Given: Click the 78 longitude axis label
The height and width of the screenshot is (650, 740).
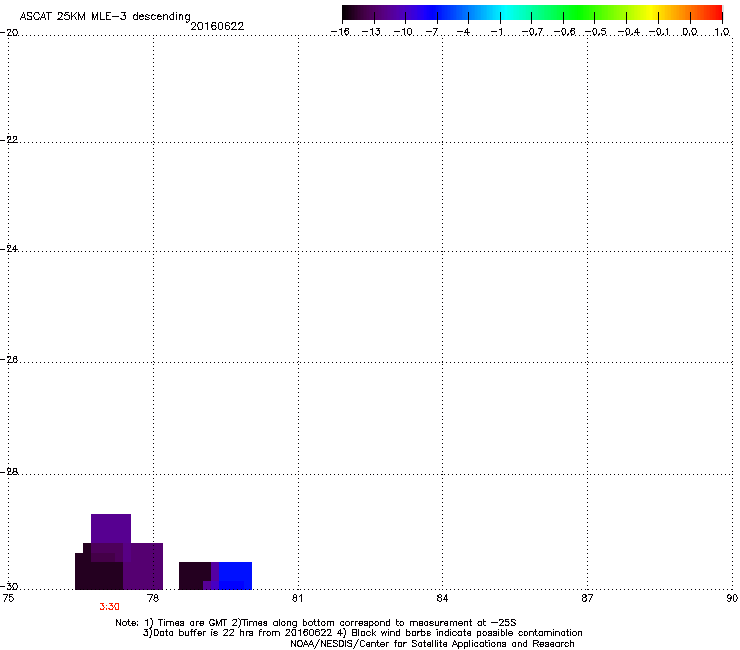Looking at the screenshot, I should (x=153, y=598).
